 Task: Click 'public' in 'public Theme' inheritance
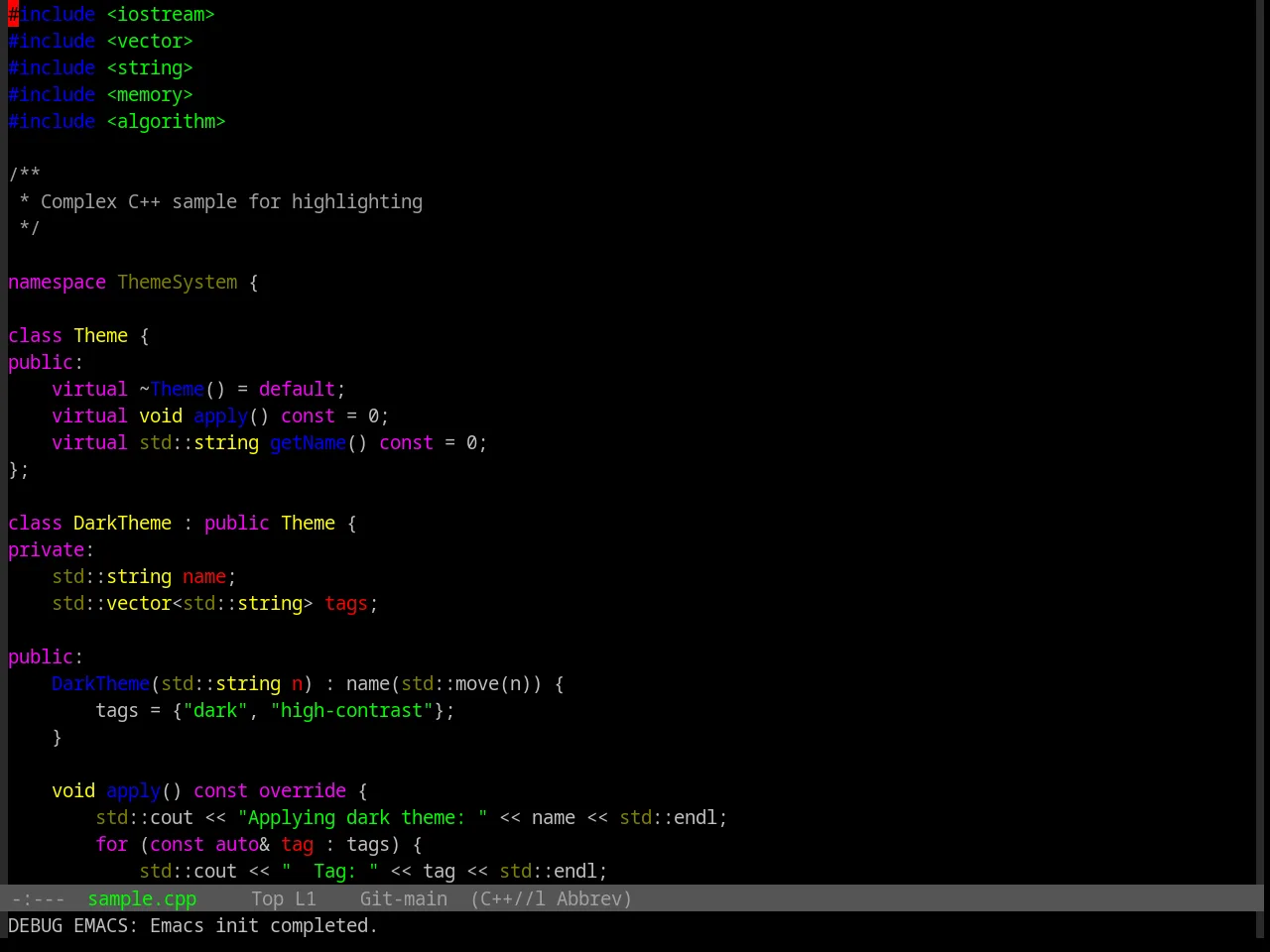click(236, 523)
